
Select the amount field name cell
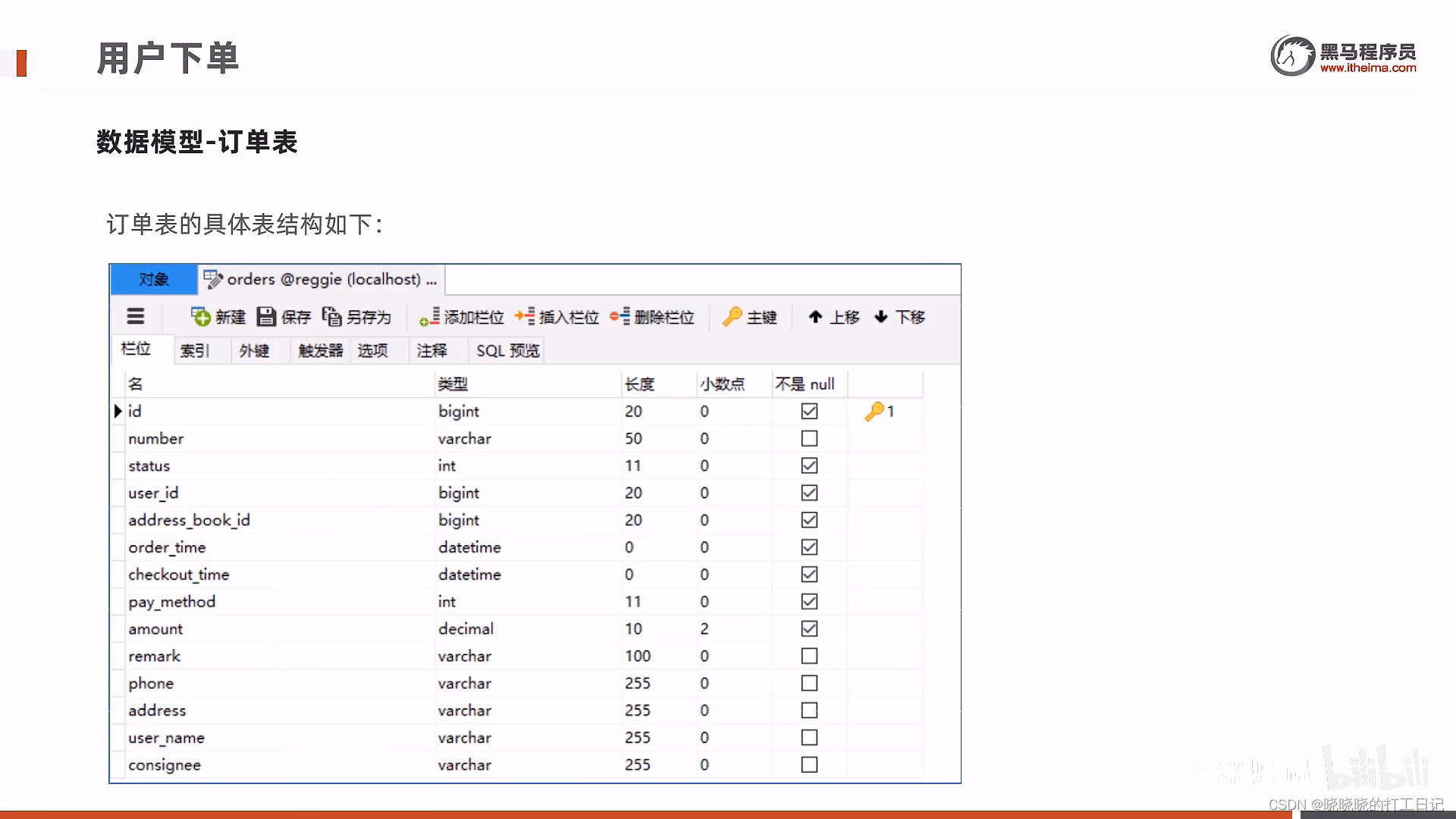tap(280, 629)
